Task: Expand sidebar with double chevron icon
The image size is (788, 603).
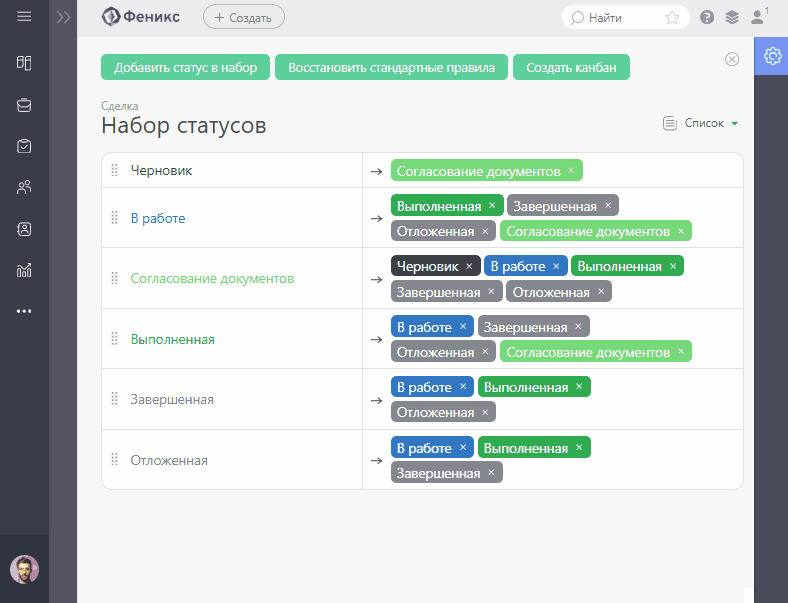Action: pyautogui.click(x=63, y=18)
